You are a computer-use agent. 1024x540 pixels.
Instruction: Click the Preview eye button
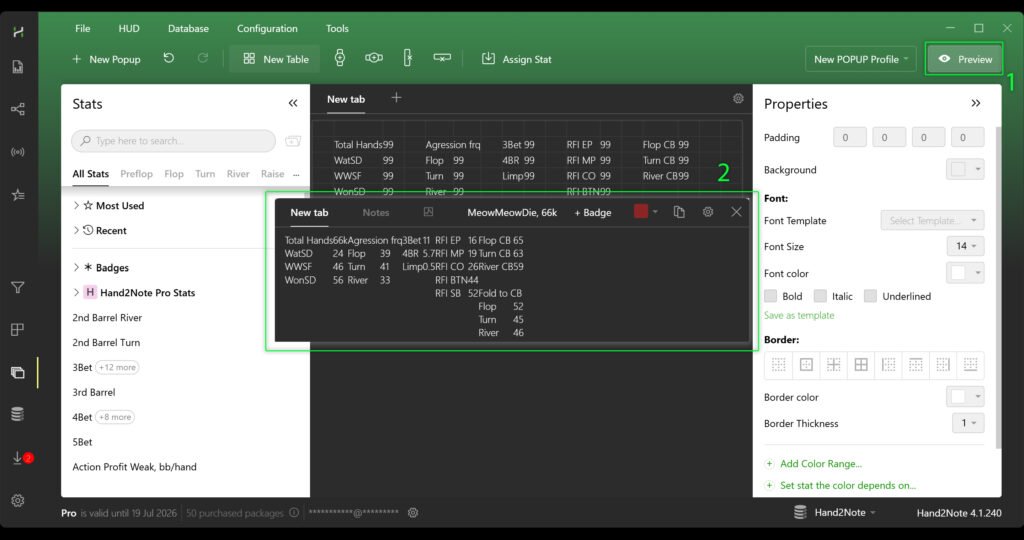tap(965, 59)
